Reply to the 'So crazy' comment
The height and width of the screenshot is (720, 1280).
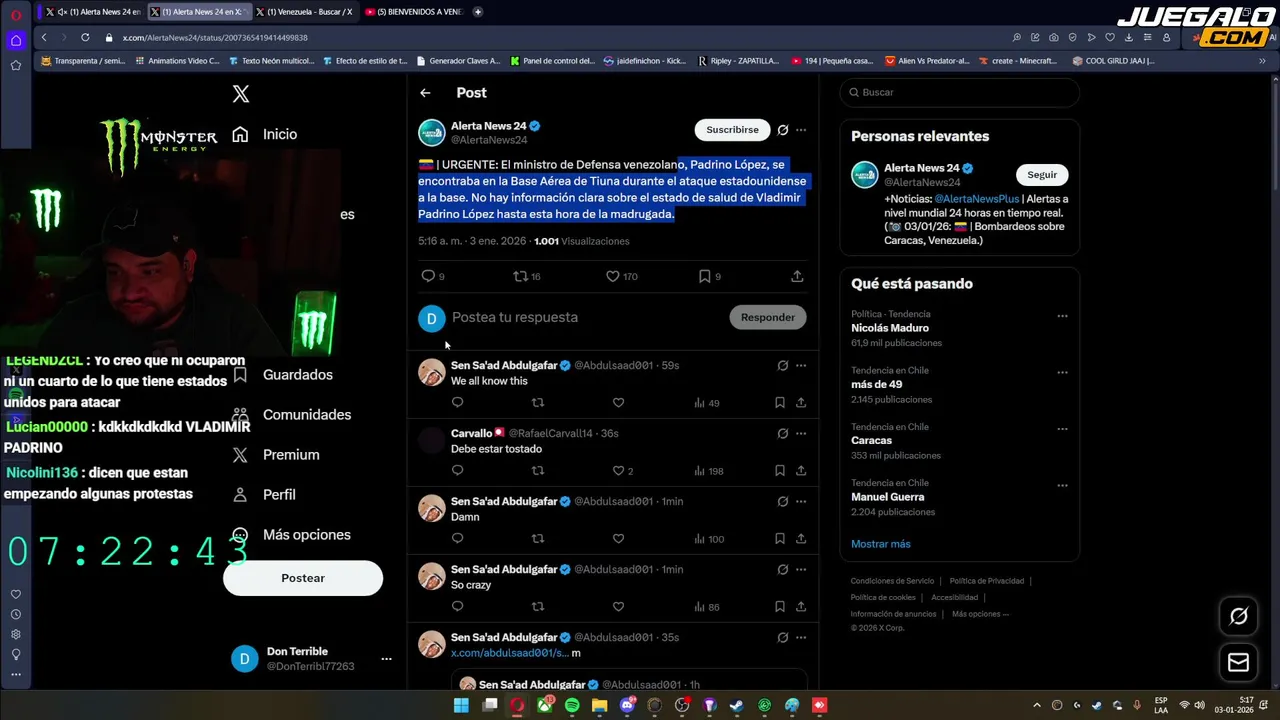[457, 607]
